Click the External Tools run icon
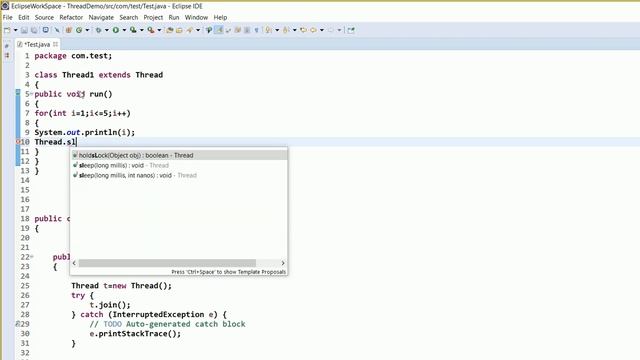The height and width of the screenshot is (360, 640). pyautogui.click(x=151, y=30)
